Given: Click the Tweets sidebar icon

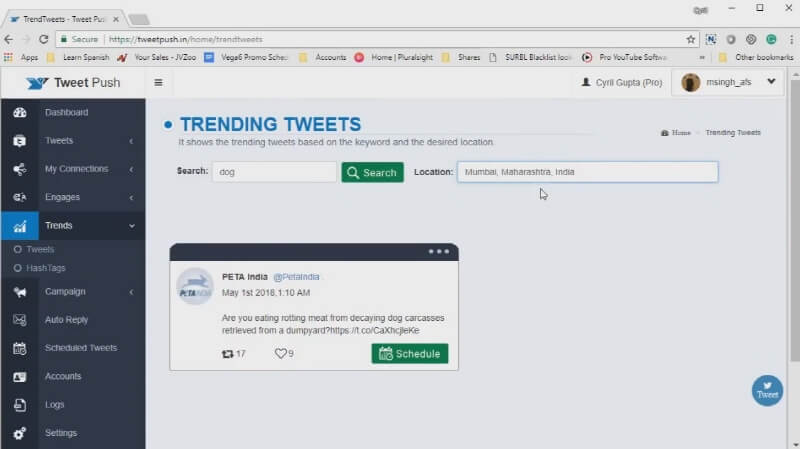Looking at the screenshot, I should (x=20, y=141).
